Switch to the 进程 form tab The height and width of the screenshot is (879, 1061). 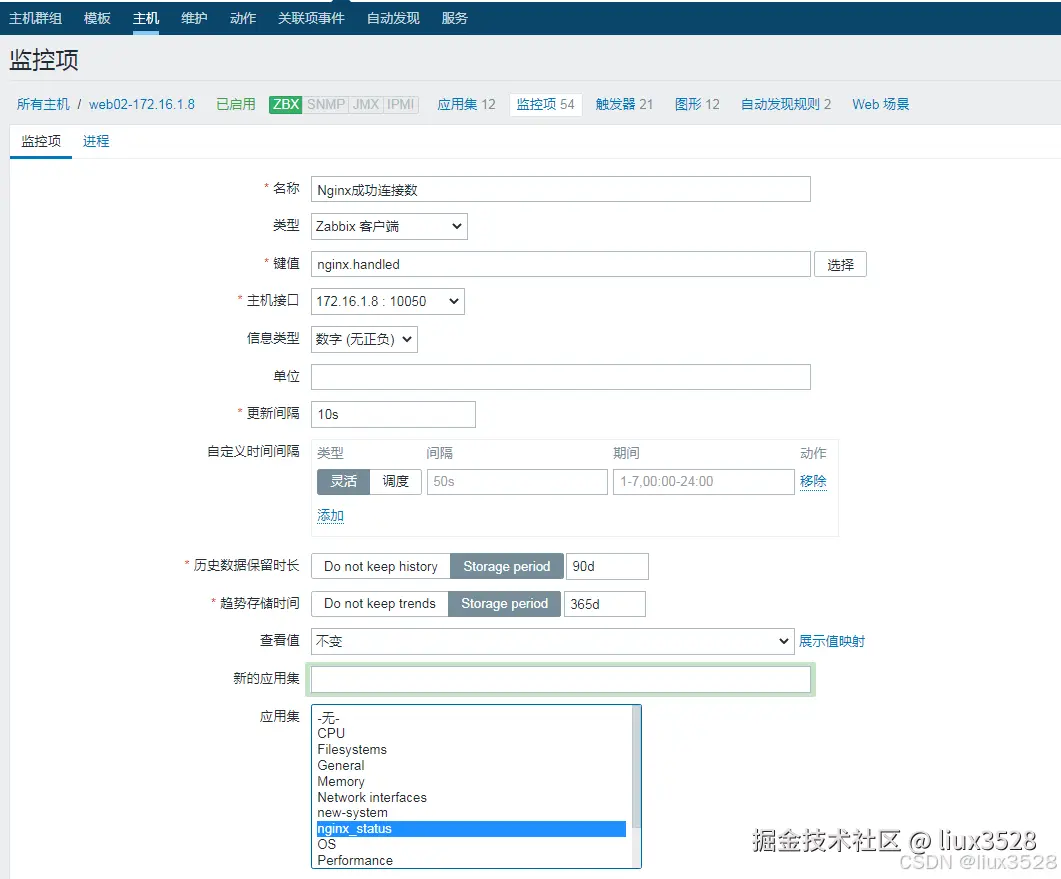point(96,141)
